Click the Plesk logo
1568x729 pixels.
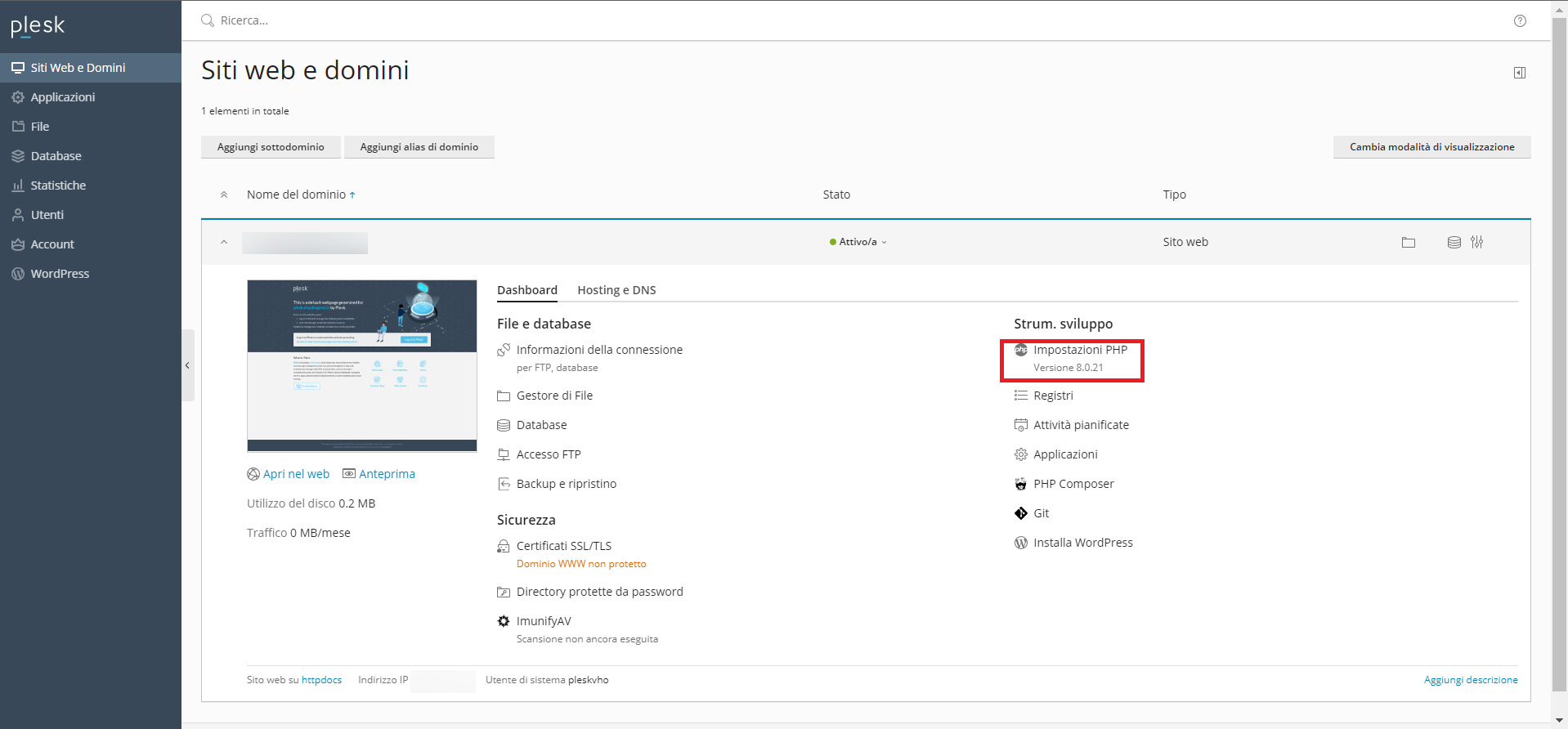38,26
